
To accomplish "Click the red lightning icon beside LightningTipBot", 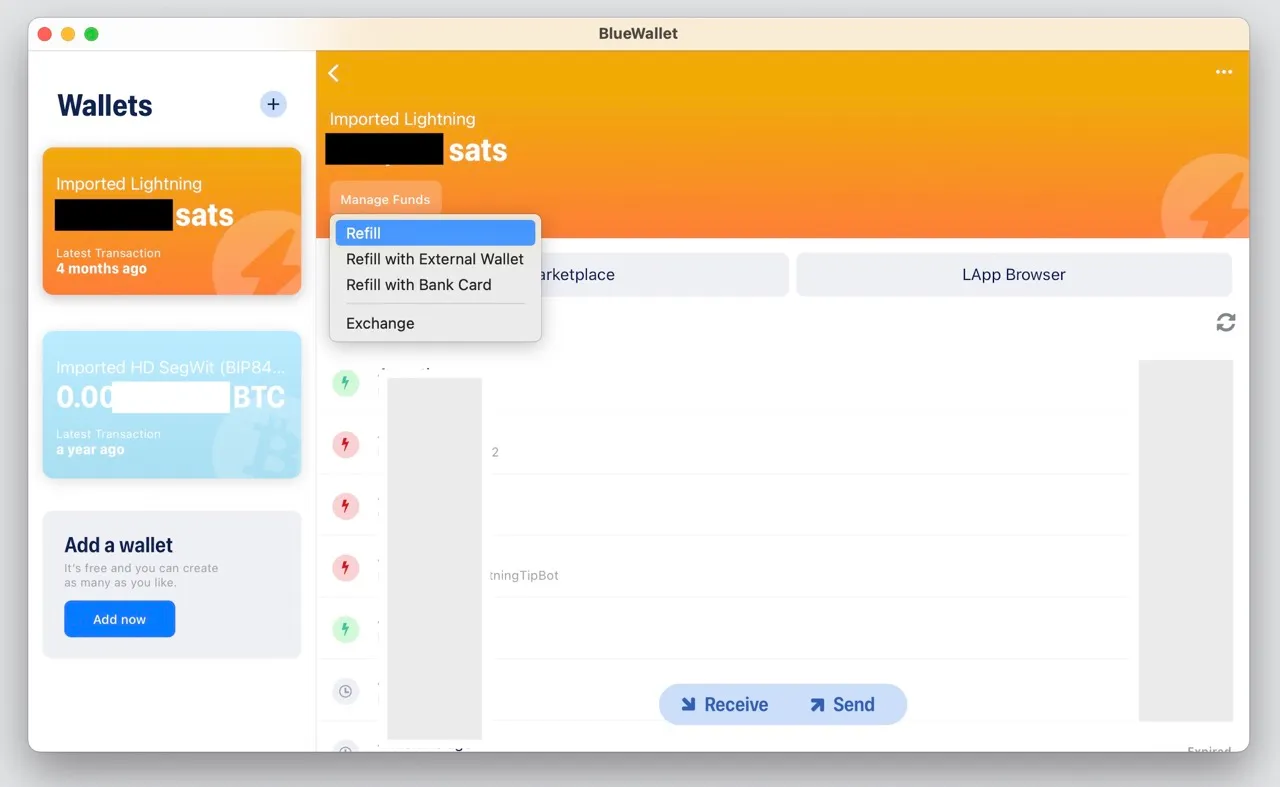I will [x=345, y=568].
